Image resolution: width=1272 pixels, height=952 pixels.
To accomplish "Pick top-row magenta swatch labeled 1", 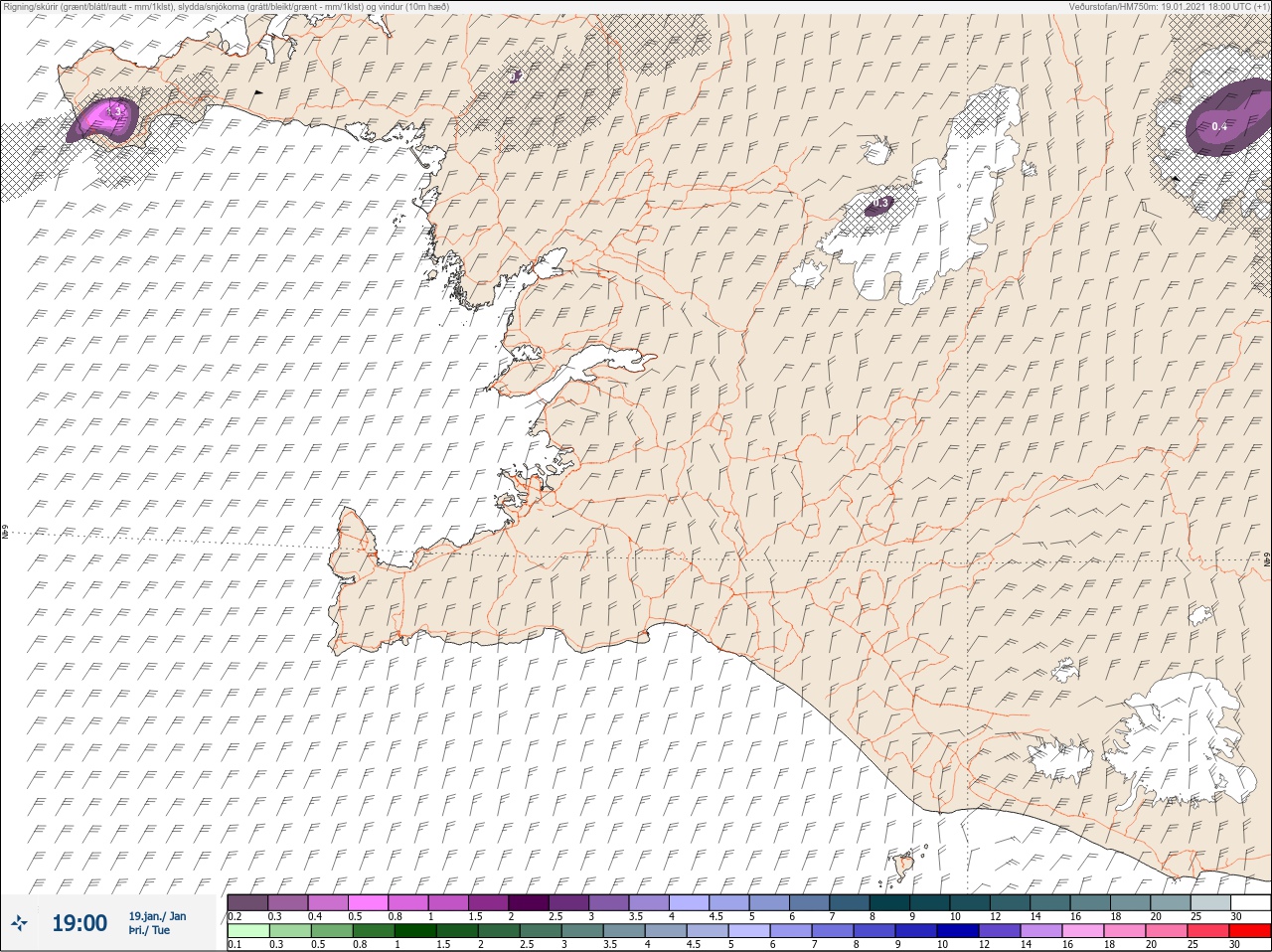I will pos(448,902).
